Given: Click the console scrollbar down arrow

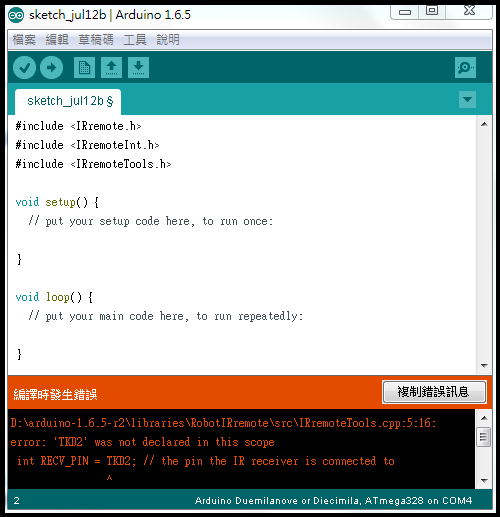Looking at the screenshot, I should click(484, 480).
